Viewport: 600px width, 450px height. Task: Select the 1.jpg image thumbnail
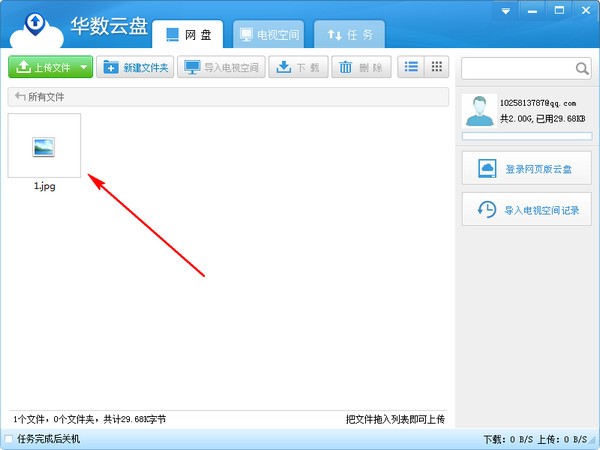[x=44, y=145]
